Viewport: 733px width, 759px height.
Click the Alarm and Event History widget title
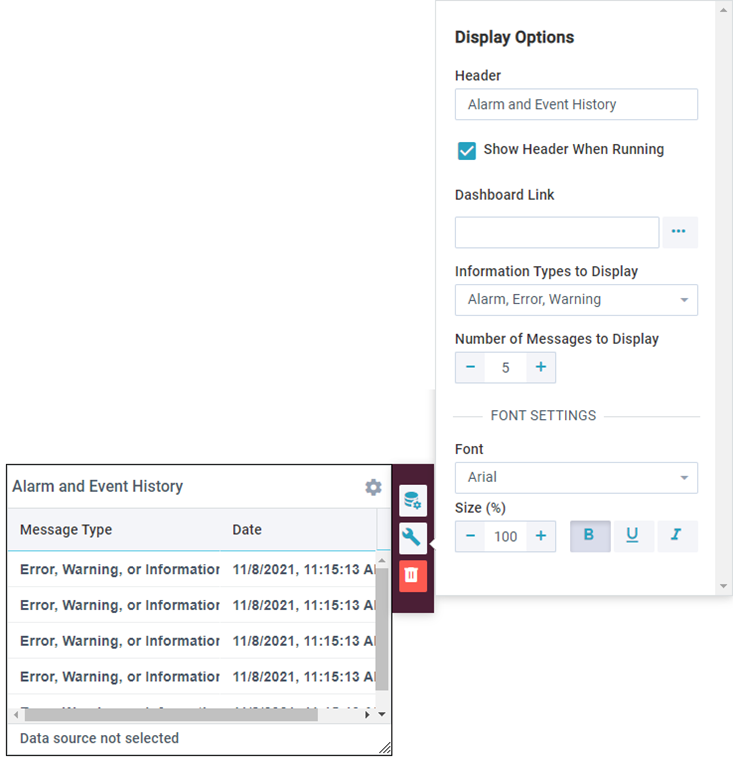coord(98,486)
